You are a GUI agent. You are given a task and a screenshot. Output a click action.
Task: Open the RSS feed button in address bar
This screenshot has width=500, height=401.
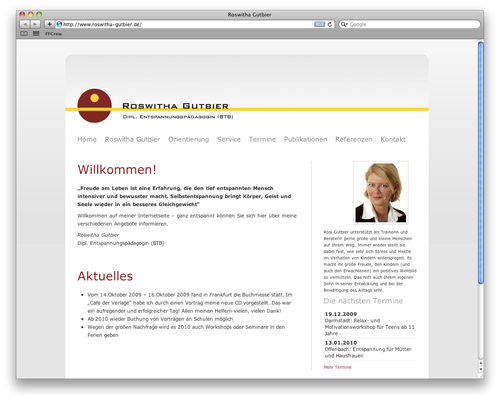[319, 24]
